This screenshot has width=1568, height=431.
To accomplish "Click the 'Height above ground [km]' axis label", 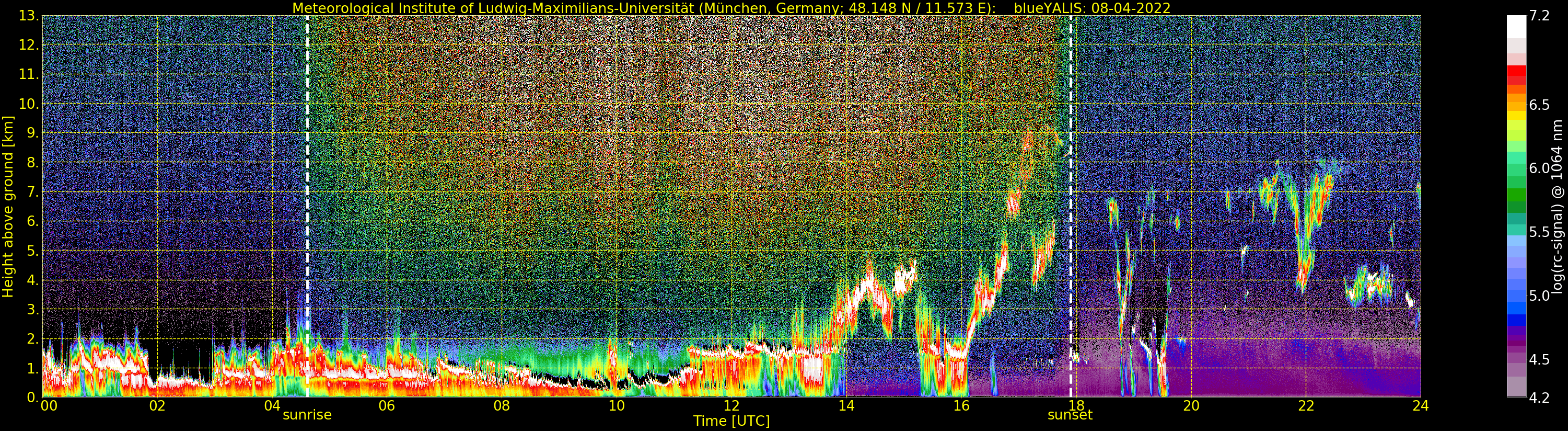I will [x=8, y=206].
